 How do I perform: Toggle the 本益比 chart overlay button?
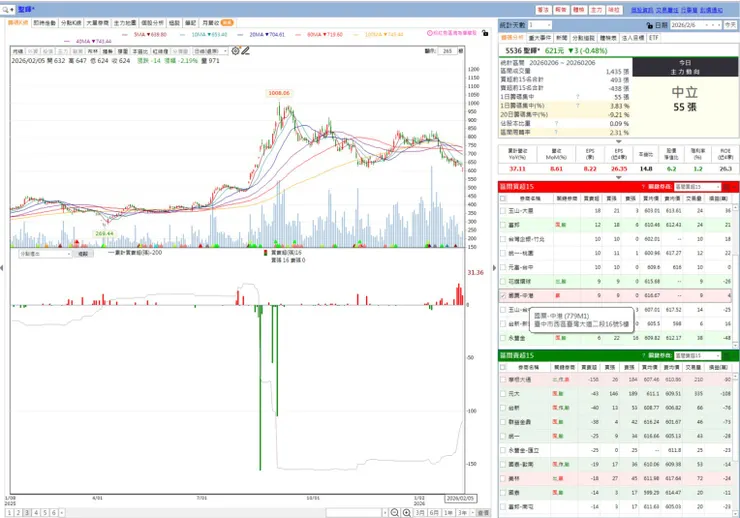pos(140,51)
